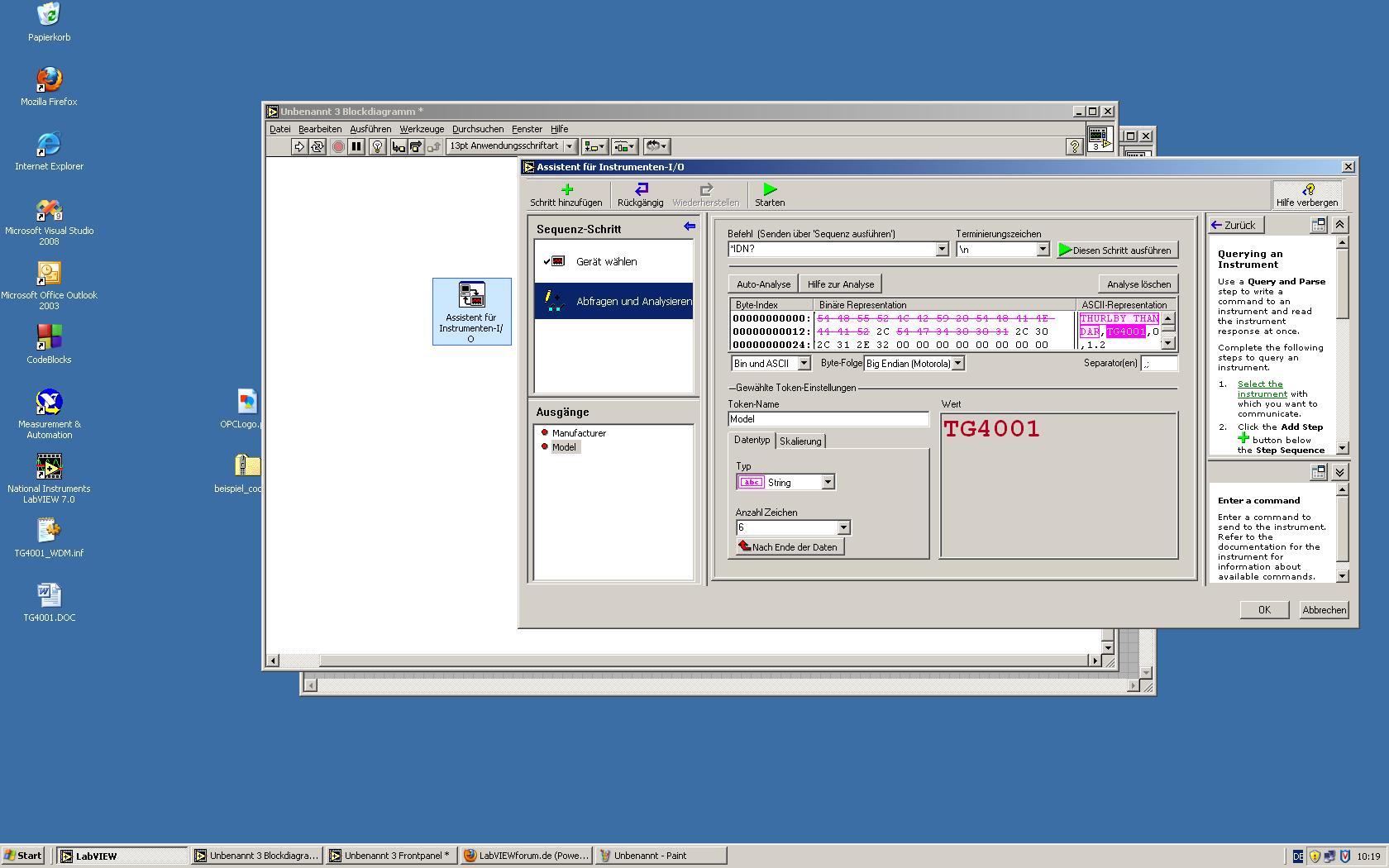Screen dimensions: 1389x868
Task: Pause execution in the Blockdiagramm toolbar
Action: [356, 146]
